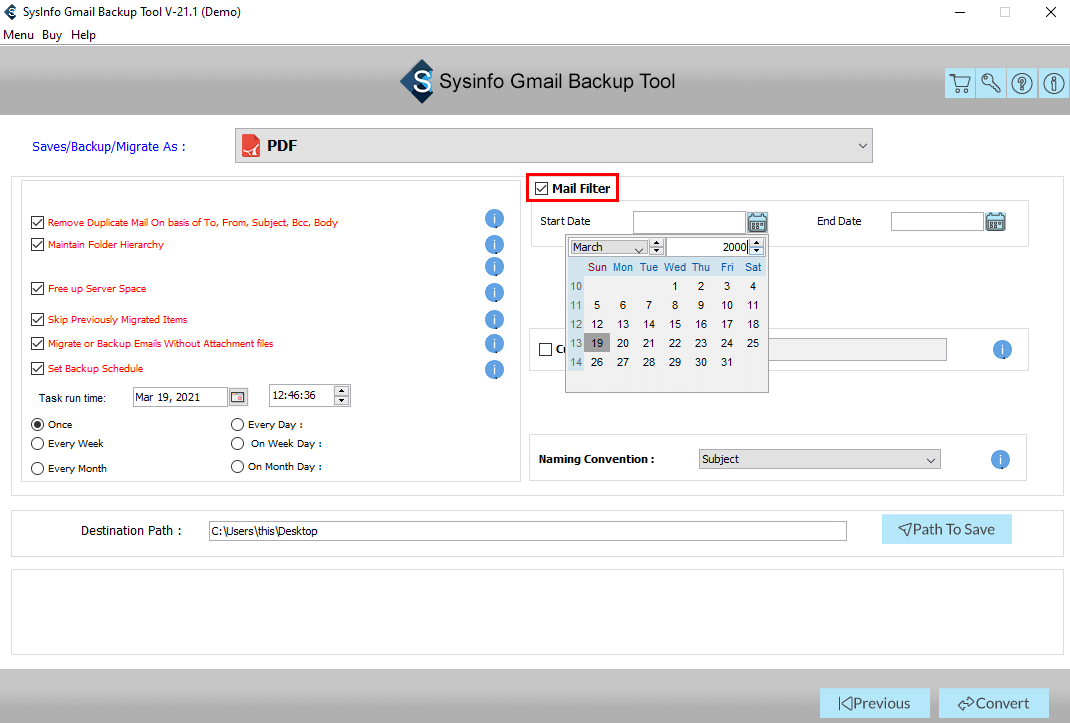Image resolution: width=1070 pixels, height=723 pixels.
Task: Click the info icon beside Naming Convention
Action: tap(1000, 459)
